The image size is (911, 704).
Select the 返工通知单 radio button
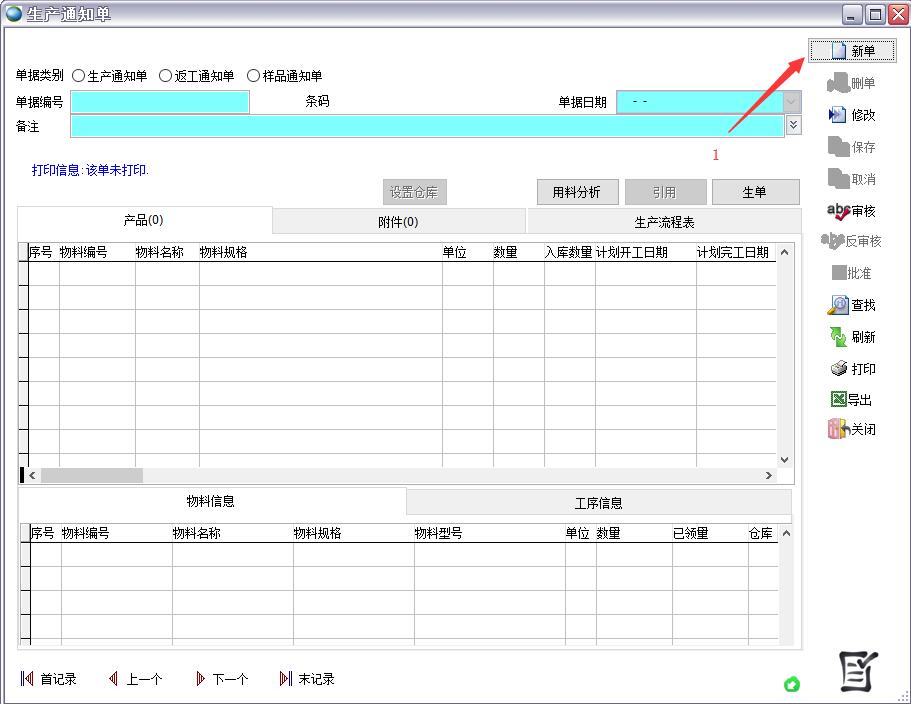pos(165,76)
